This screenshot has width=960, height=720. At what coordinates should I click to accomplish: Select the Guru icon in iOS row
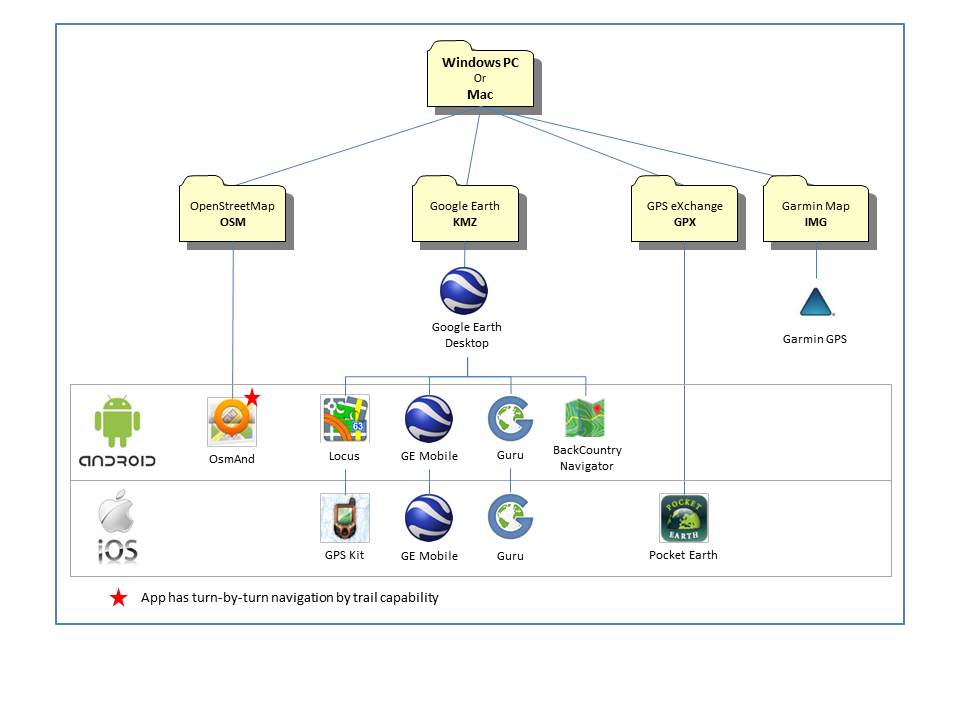tap(510, 518)
